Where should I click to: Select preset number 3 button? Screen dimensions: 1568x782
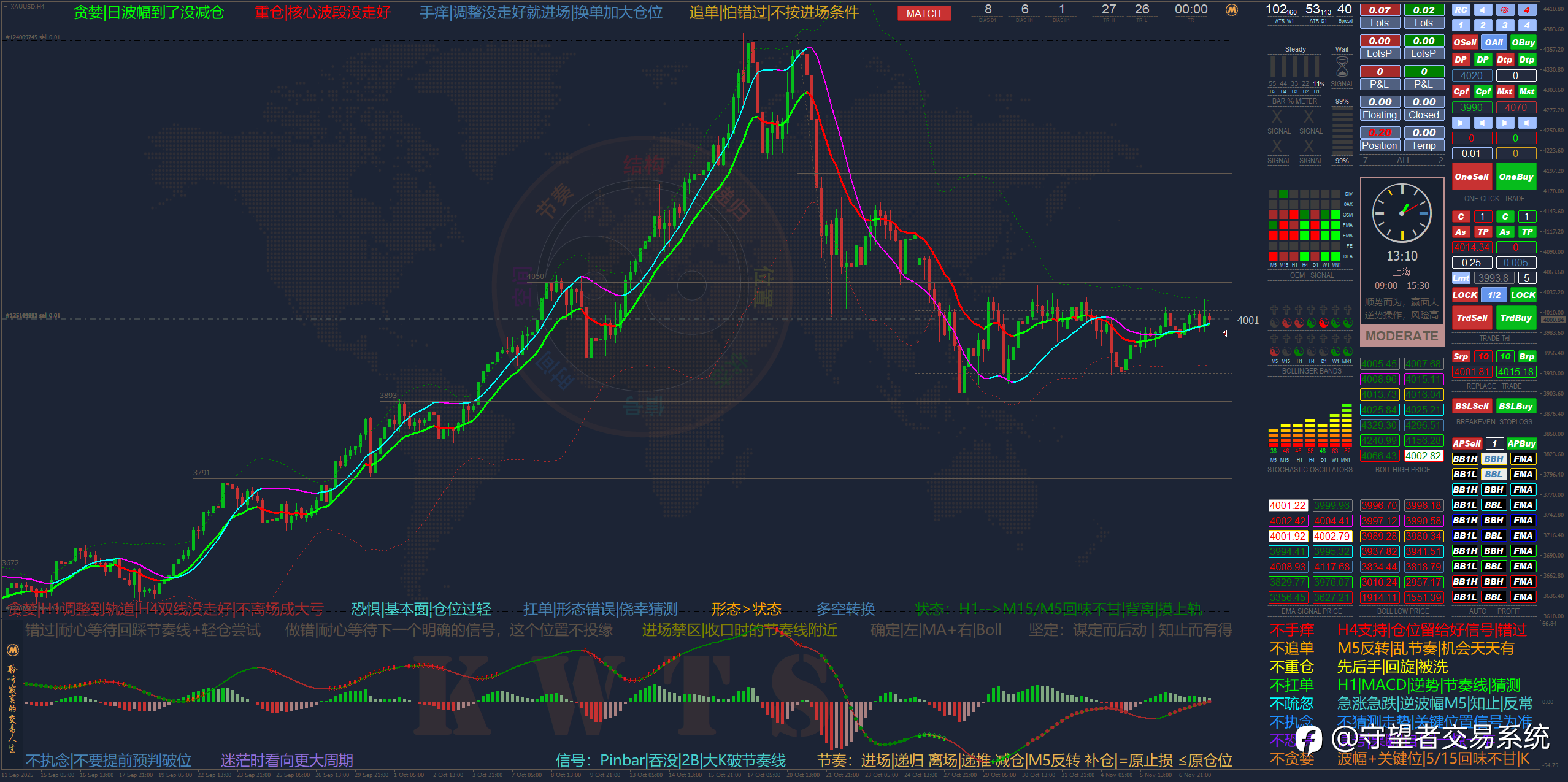(1504, 25)
